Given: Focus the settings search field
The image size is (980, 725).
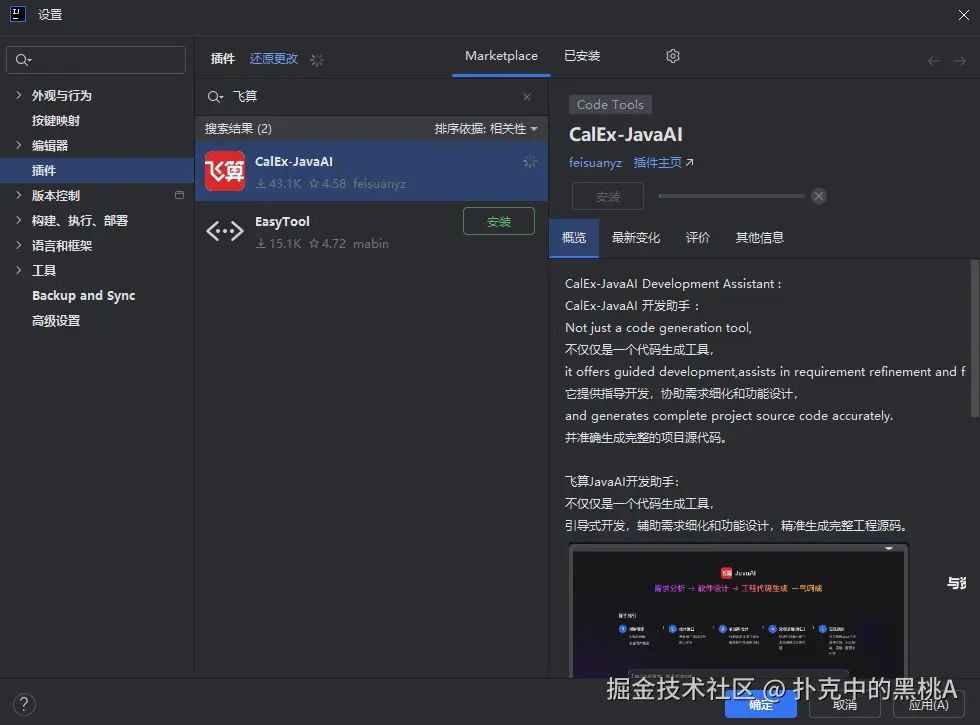Looking at the screenshot, I should point(96,60).
